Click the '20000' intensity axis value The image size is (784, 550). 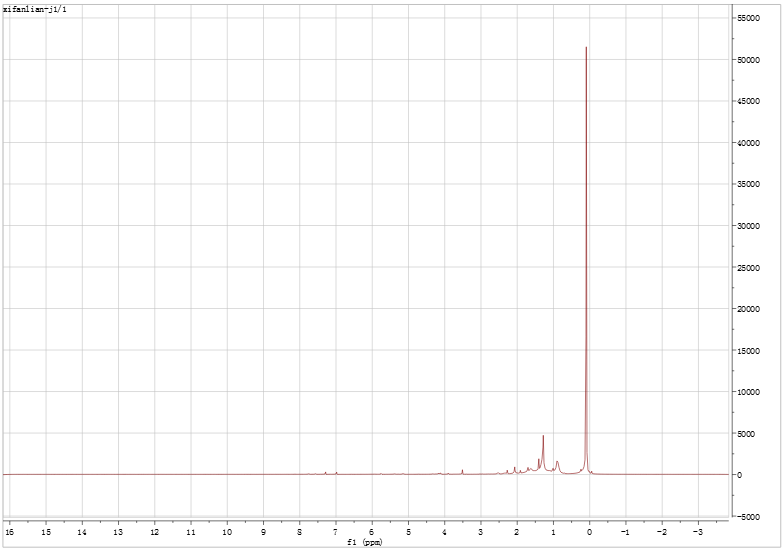[x=748, y=310]
